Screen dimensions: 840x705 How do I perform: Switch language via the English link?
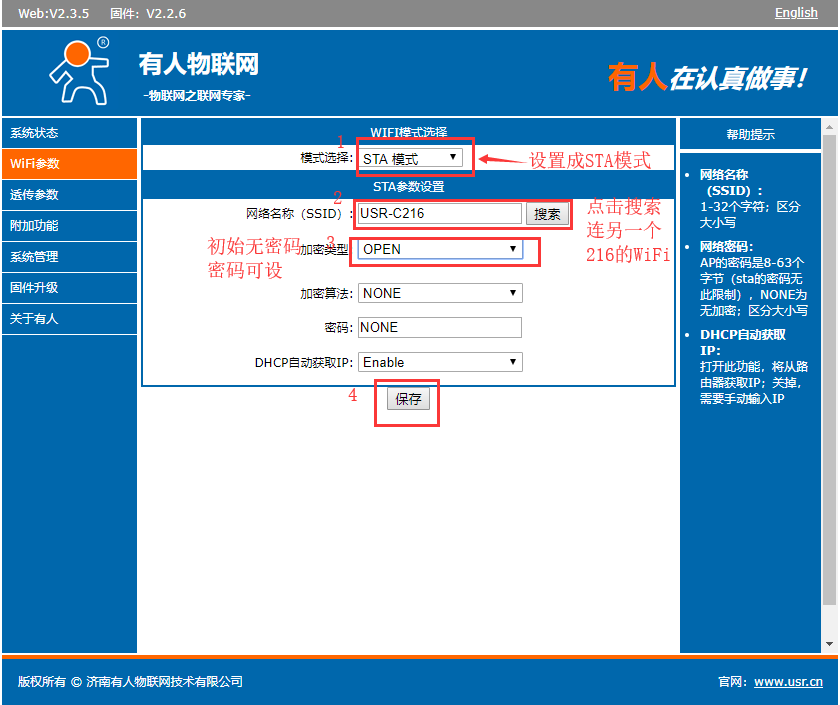tap(796, 13)
